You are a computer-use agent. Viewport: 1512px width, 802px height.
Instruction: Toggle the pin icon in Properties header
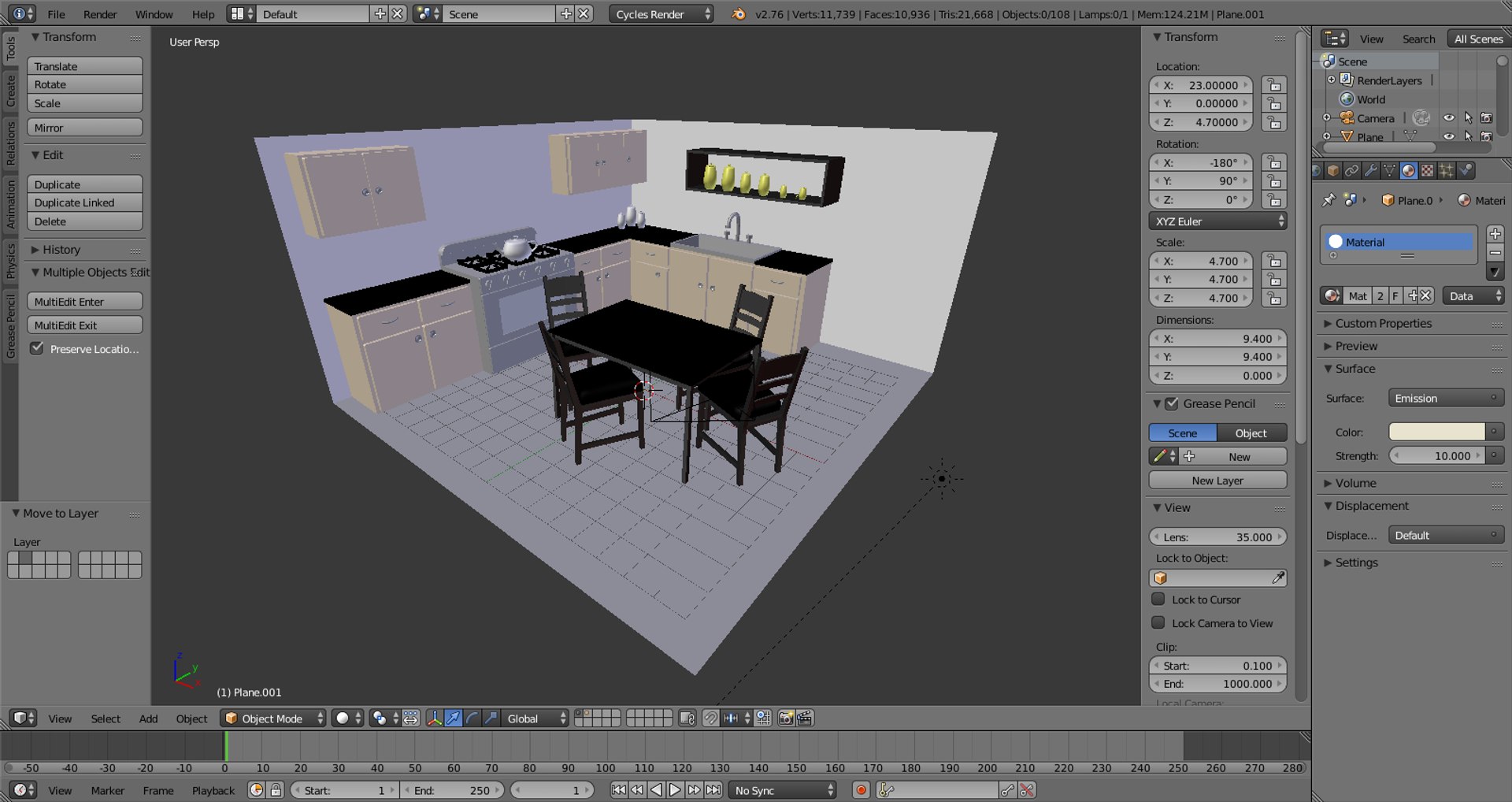(x=1329, y=200)
